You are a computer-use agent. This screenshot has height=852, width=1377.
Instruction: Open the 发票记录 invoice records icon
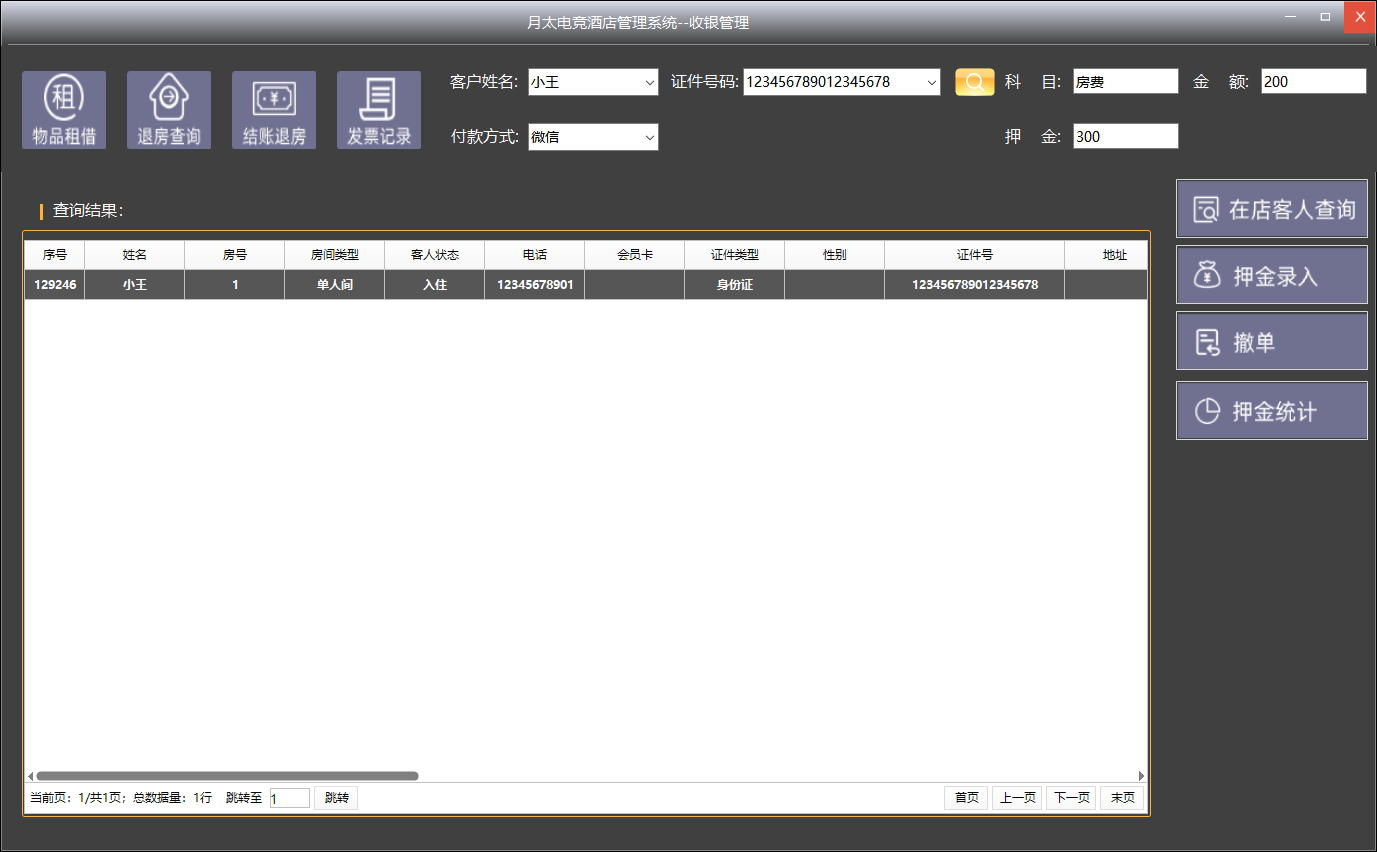click(x=379, y=110)
